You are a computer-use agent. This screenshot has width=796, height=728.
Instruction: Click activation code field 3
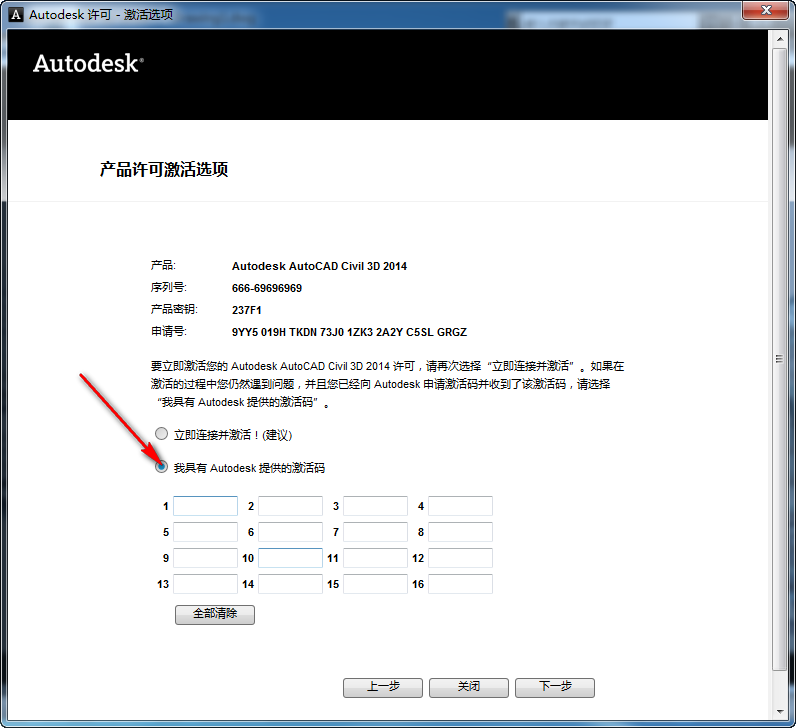[x=375, y=506]
